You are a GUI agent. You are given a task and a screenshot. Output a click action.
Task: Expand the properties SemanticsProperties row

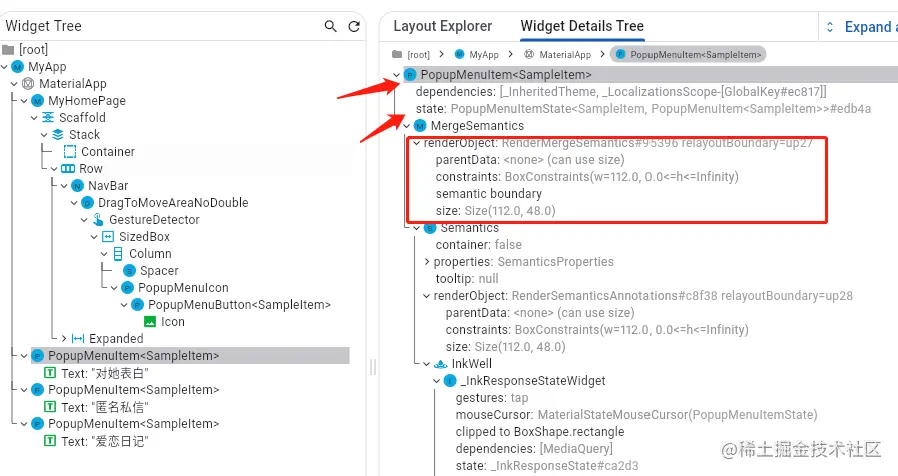(427, 262)
